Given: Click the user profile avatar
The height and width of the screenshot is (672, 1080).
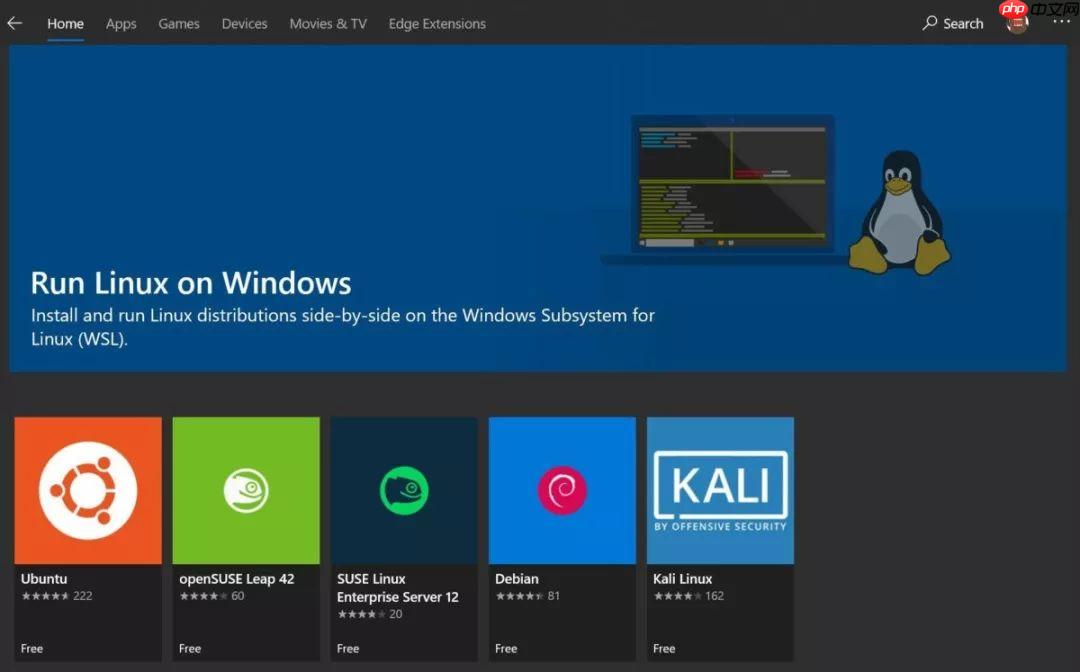Looking at the screenshot, I should point(1016,22).
